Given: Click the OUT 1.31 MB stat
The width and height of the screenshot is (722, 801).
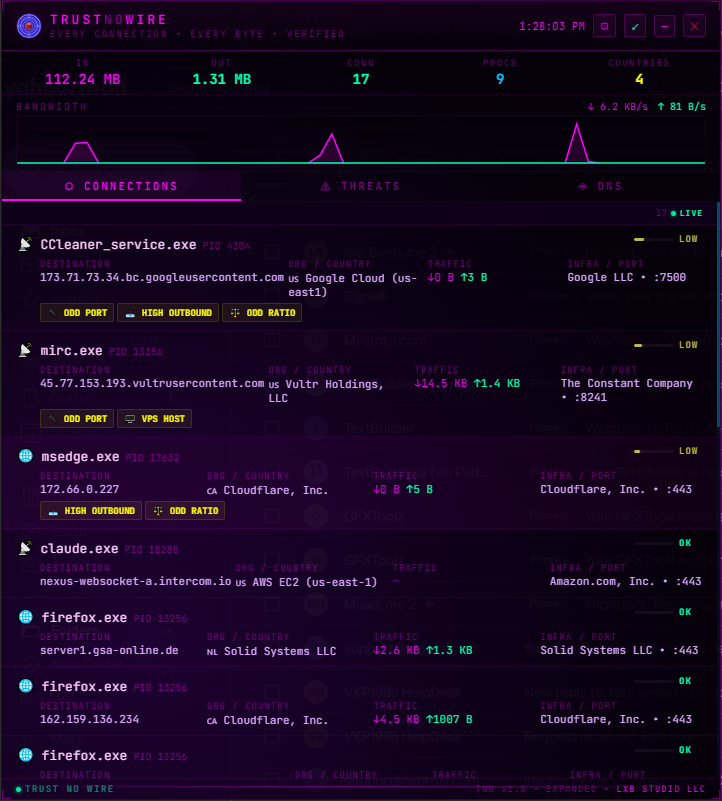Looking at the screenshot, I should 222,73.
